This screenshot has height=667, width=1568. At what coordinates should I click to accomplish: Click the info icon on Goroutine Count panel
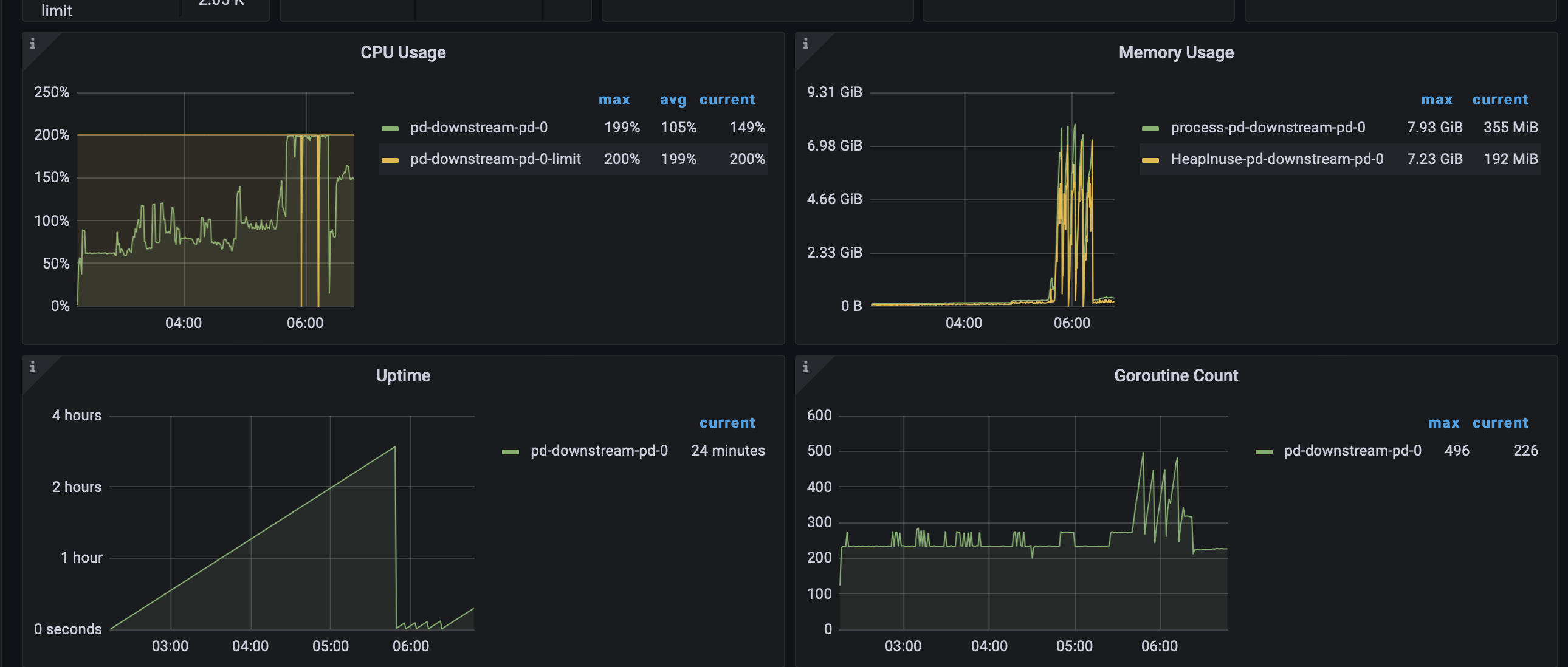[x=806, y=367]
